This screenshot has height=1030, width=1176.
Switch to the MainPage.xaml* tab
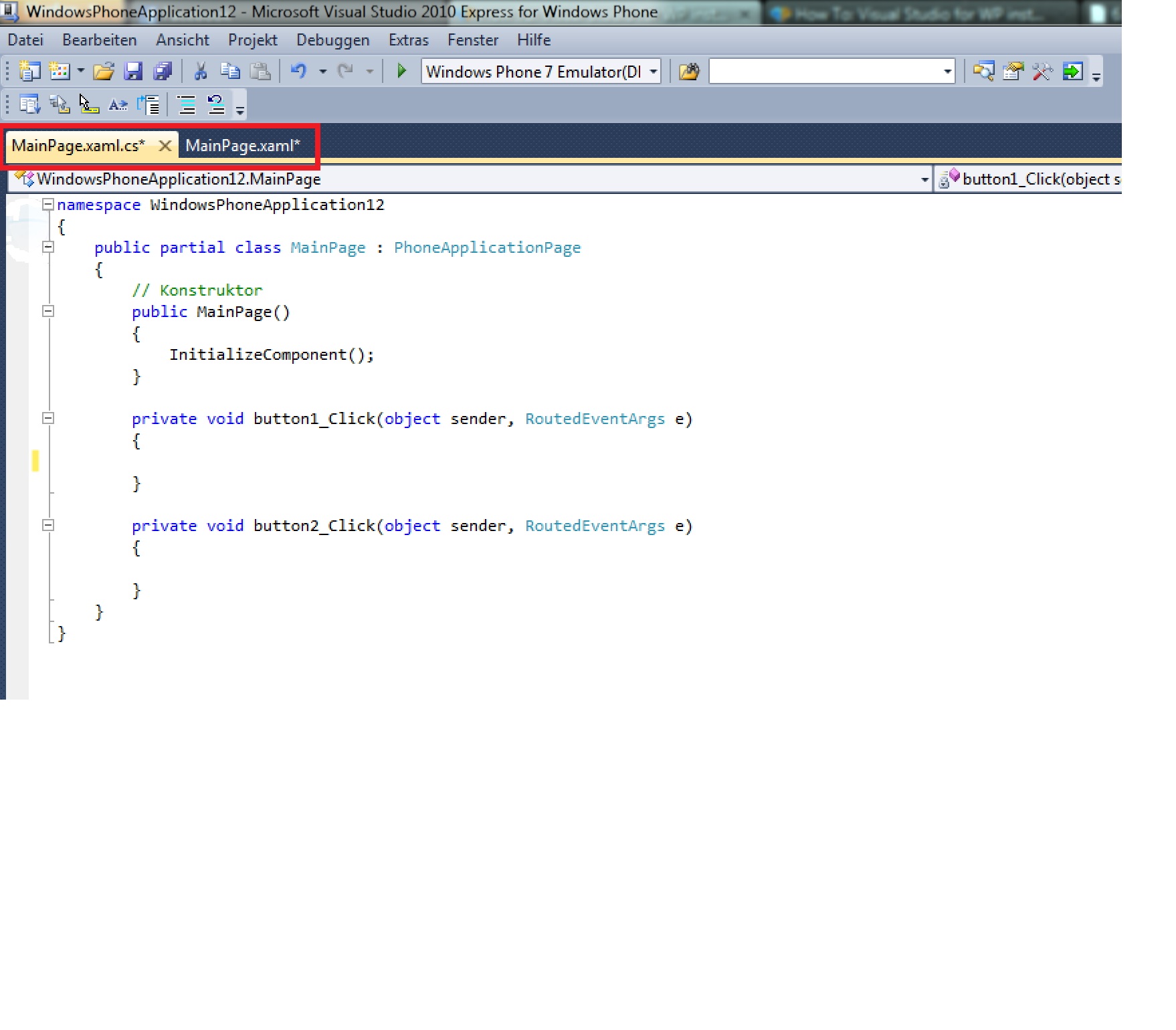pos(243,146)
